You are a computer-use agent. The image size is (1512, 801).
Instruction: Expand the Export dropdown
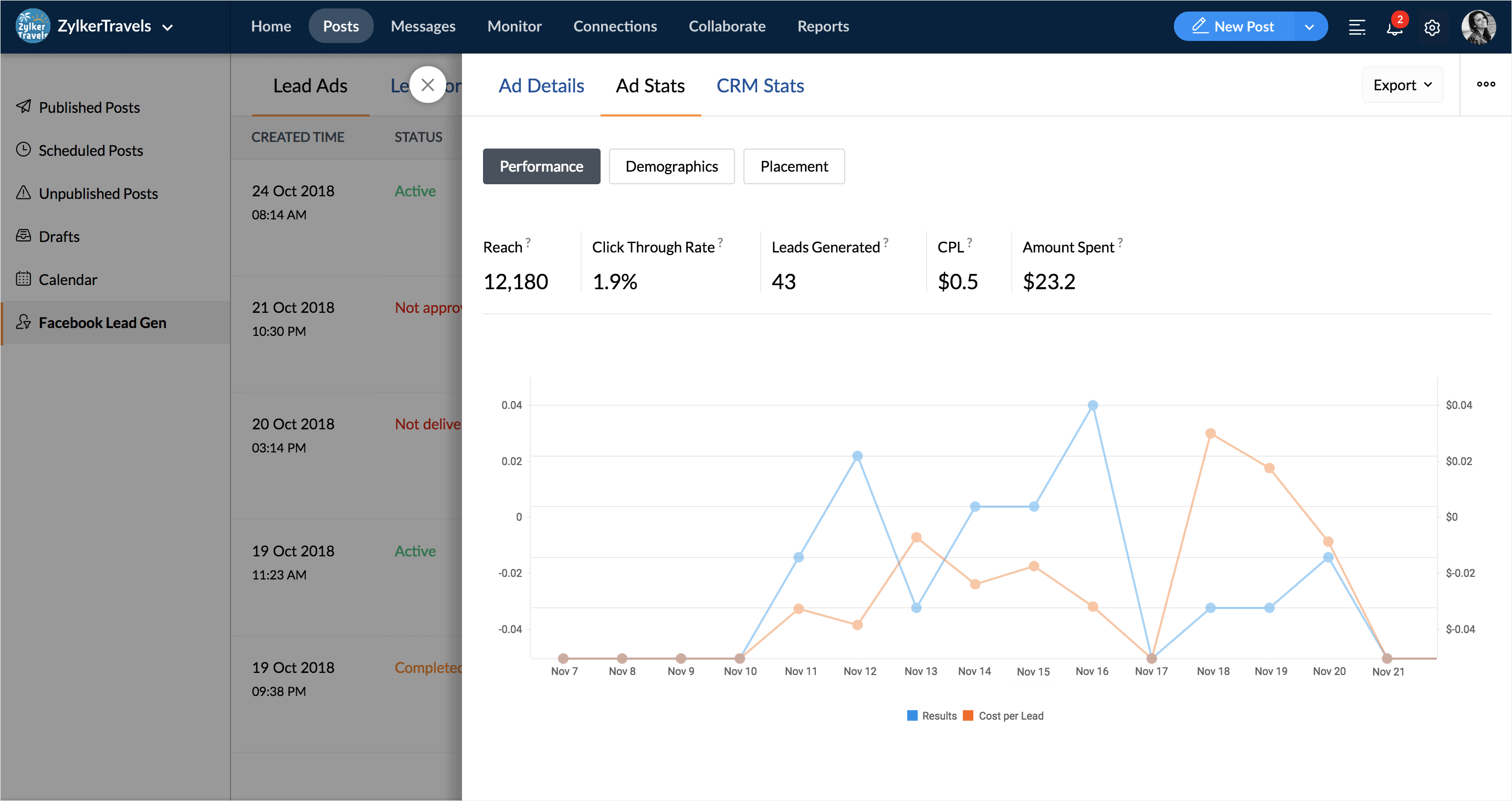click(x=1402, y=85)
